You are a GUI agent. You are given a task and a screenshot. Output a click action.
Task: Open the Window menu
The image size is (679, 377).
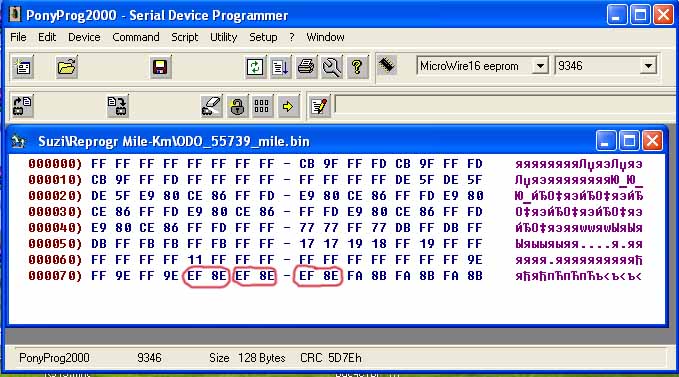coord(325,37)
